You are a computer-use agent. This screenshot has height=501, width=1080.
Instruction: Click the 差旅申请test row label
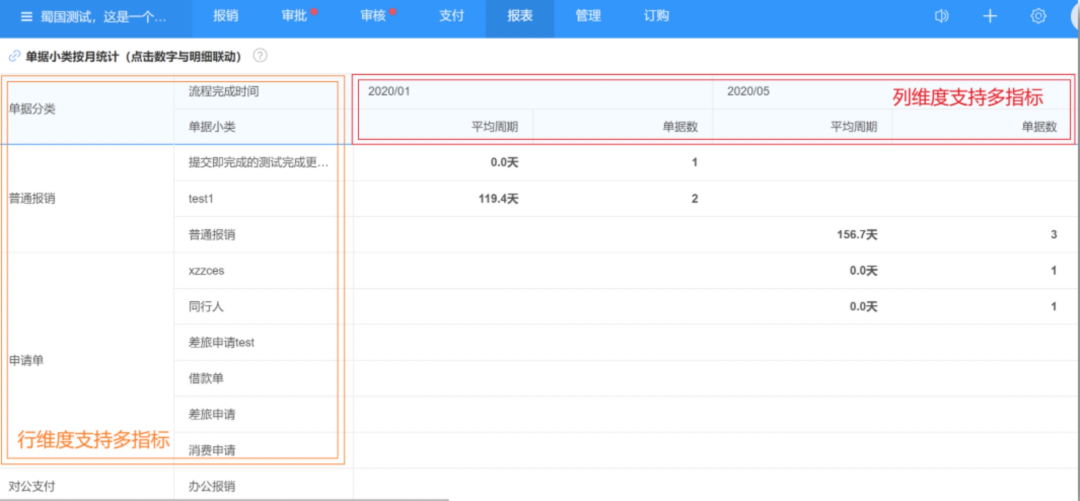tap(221, 342)
